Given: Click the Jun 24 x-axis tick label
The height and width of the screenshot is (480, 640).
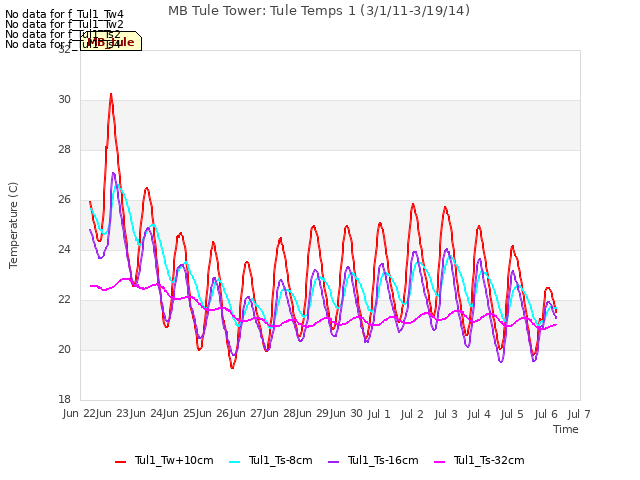Looking at the screenshot, I should tap(146, 414).
